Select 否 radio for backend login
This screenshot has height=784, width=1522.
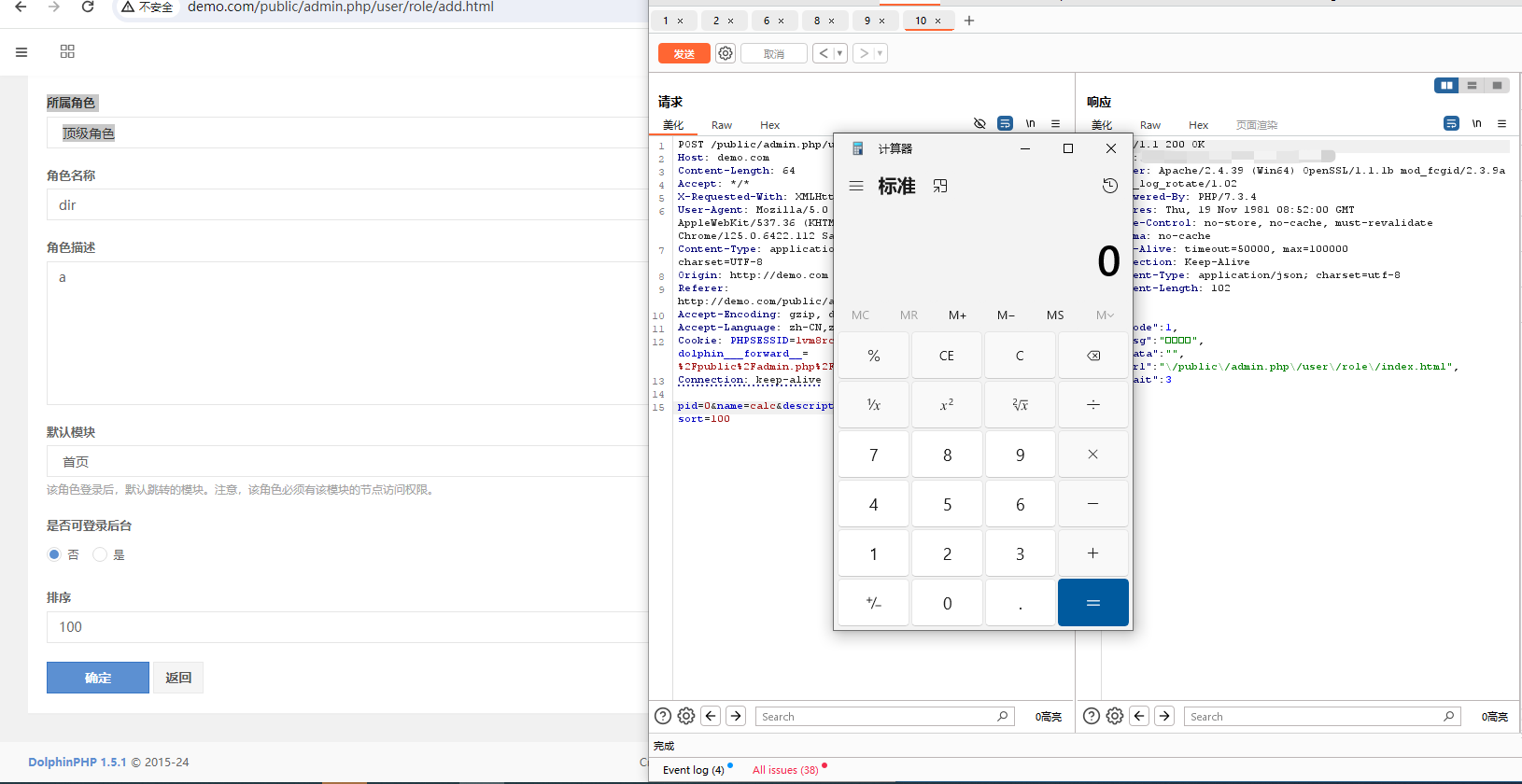pyautogui.click(x=54, y=554)
